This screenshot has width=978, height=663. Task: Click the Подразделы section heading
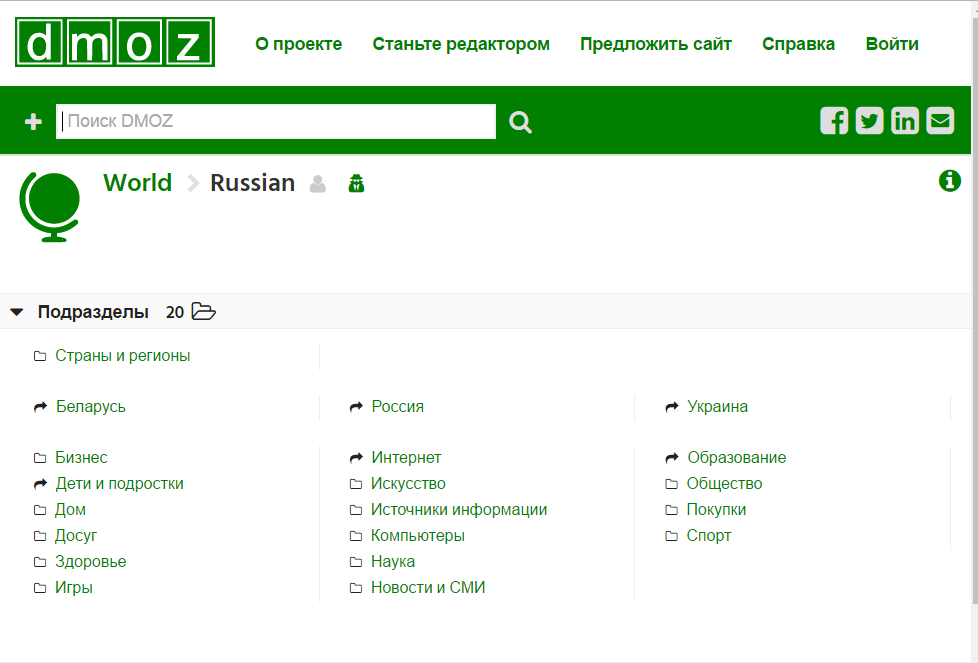[x=93, y=312]
